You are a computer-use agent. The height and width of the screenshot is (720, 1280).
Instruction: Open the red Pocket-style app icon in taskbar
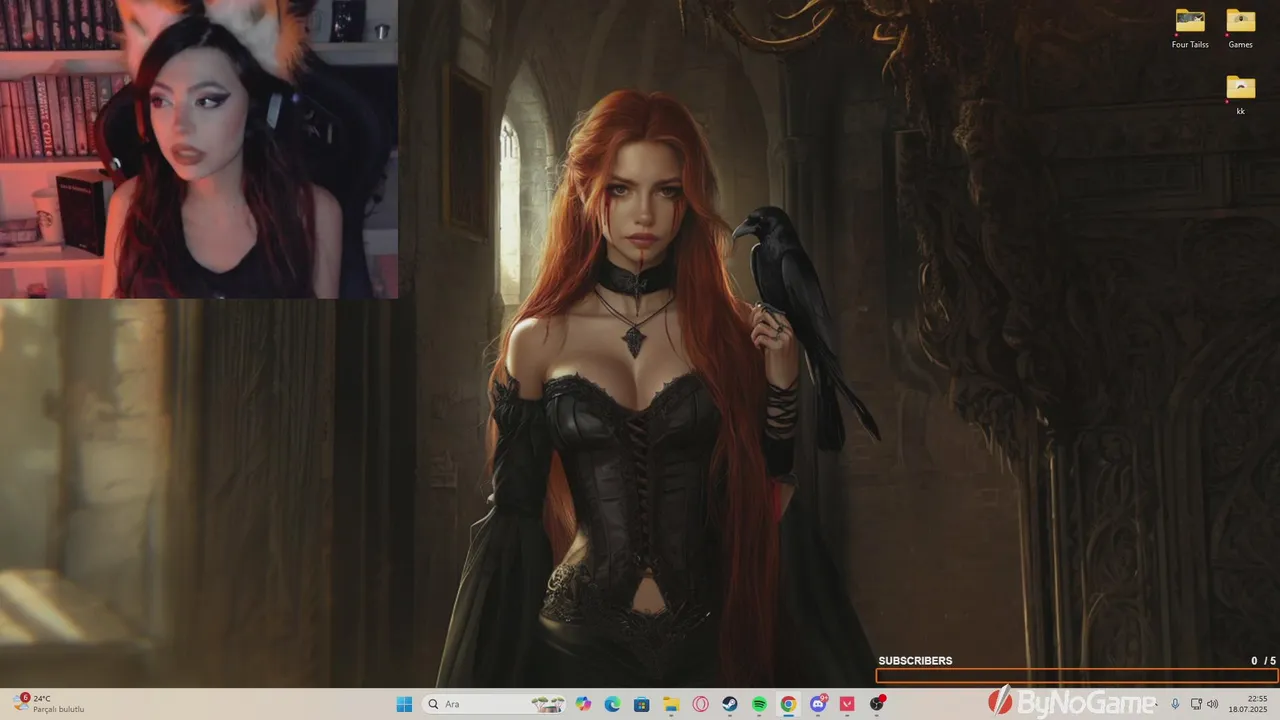tap(847, 704)
